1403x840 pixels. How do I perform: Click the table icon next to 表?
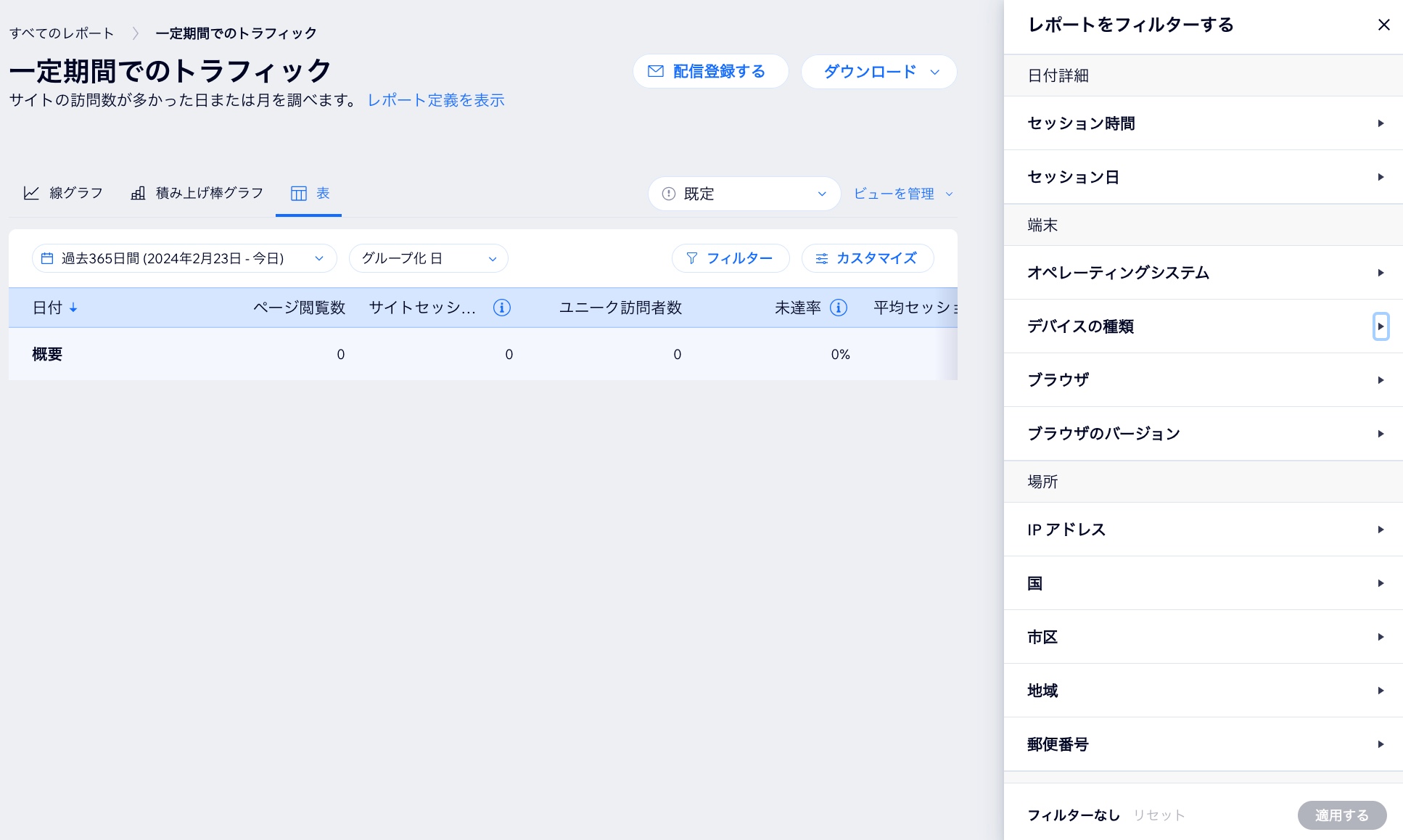pos(299,193)
